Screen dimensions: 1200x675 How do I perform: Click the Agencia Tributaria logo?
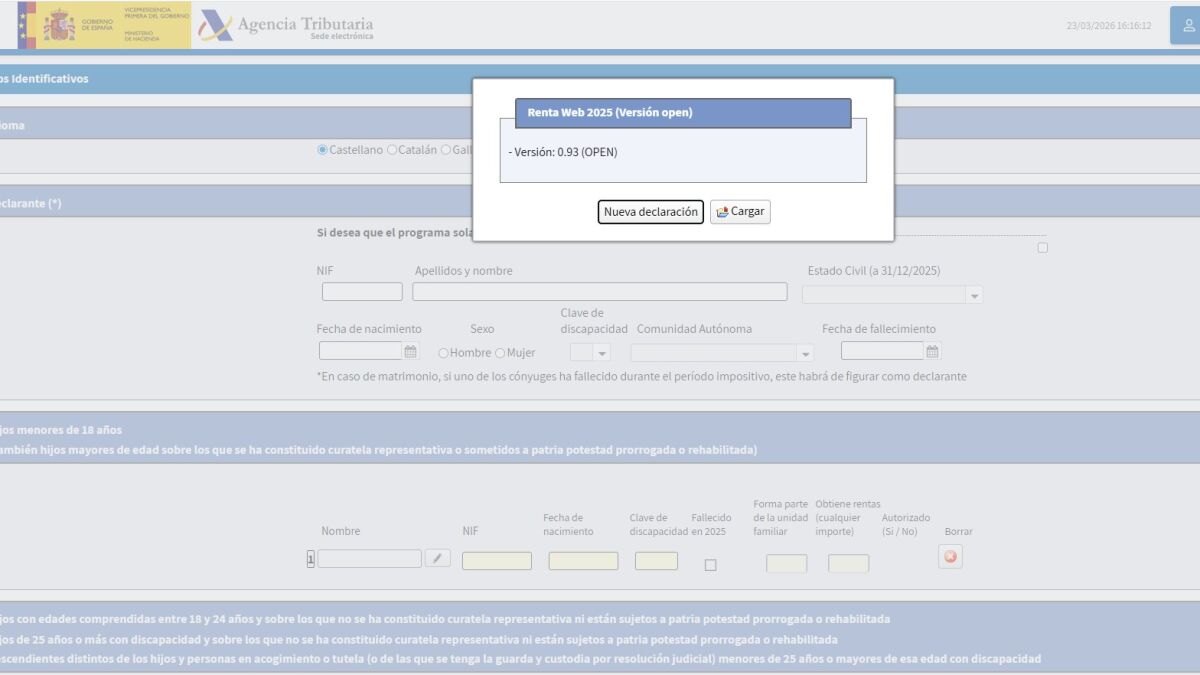pyautogui.click(x=286, y=26)
